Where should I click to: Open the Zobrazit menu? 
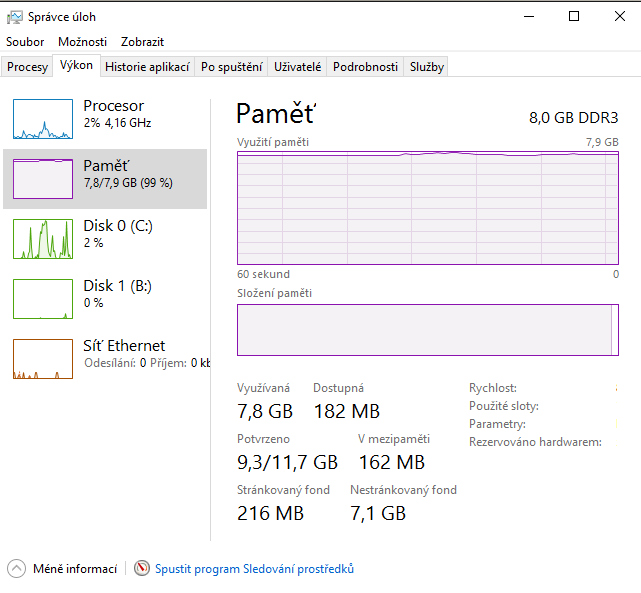pos(142,42)
